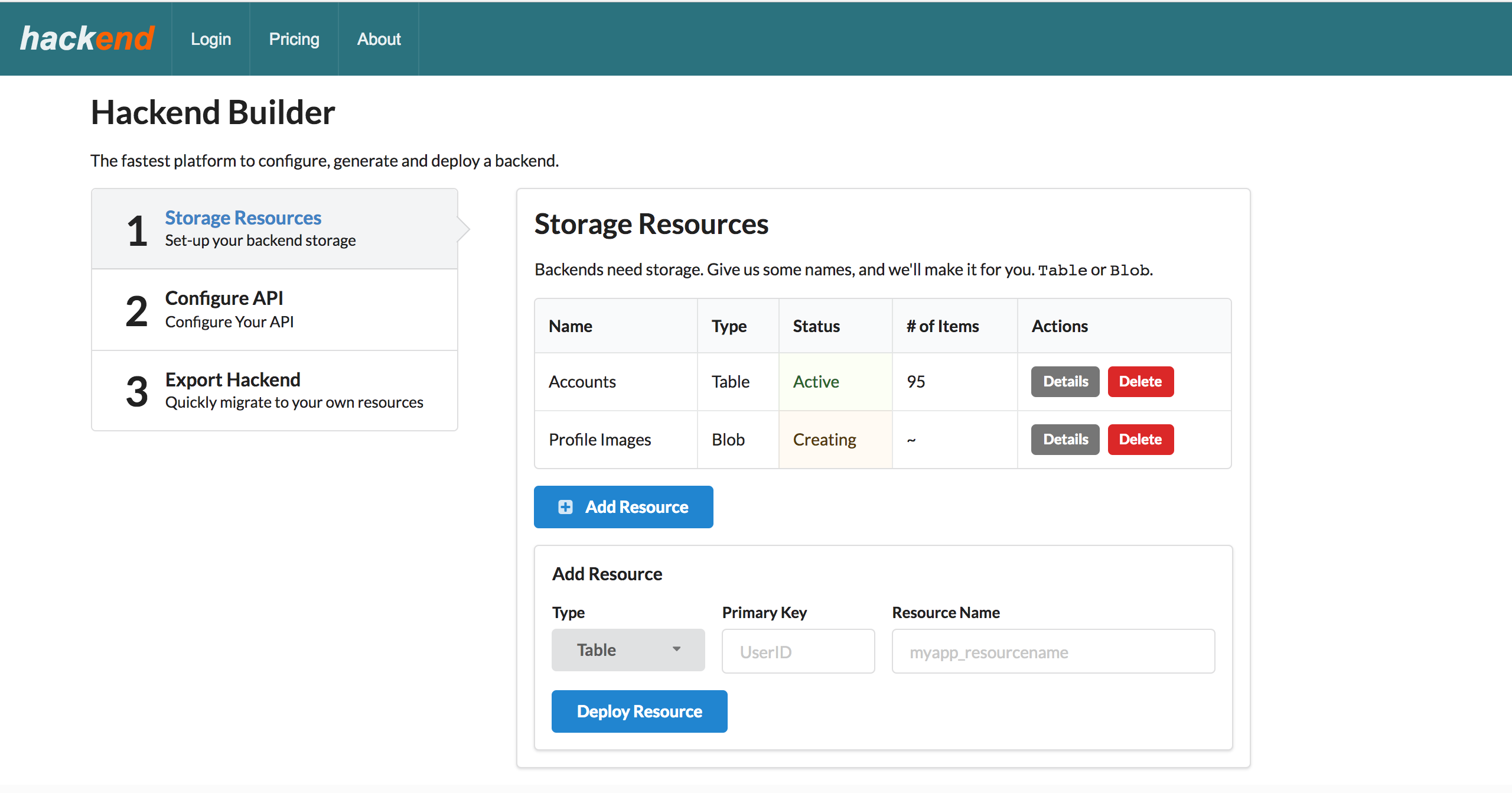Click the plus icon on Add Resource
Viewport: 1512px width, 793px height.
point(565,507)
